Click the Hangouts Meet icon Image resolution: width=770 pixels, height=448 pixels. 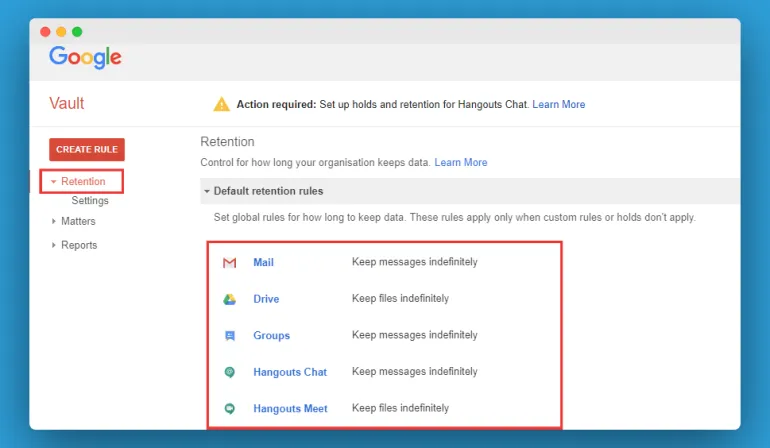coord(229,408)
